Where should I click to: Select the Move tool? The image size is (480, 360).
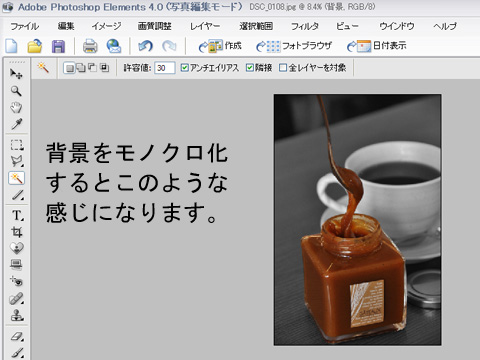pyautogui.click(x=16, y=74)
